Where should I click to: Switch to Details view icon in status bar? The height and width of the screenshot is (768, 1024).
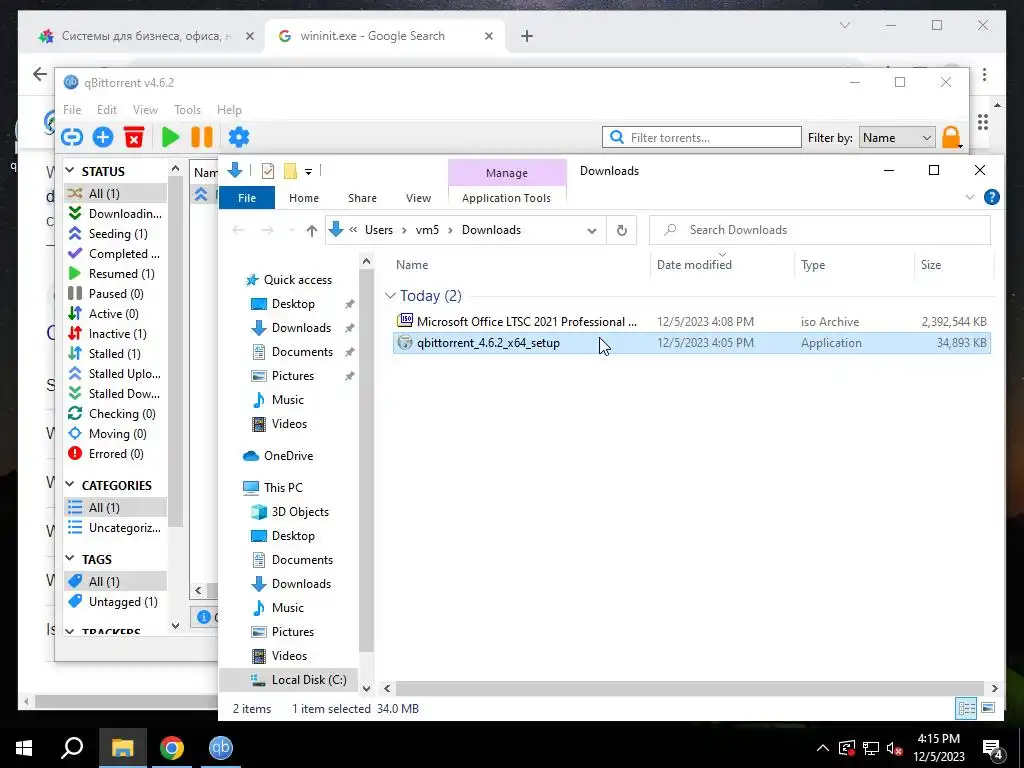(x=967, y=708)
